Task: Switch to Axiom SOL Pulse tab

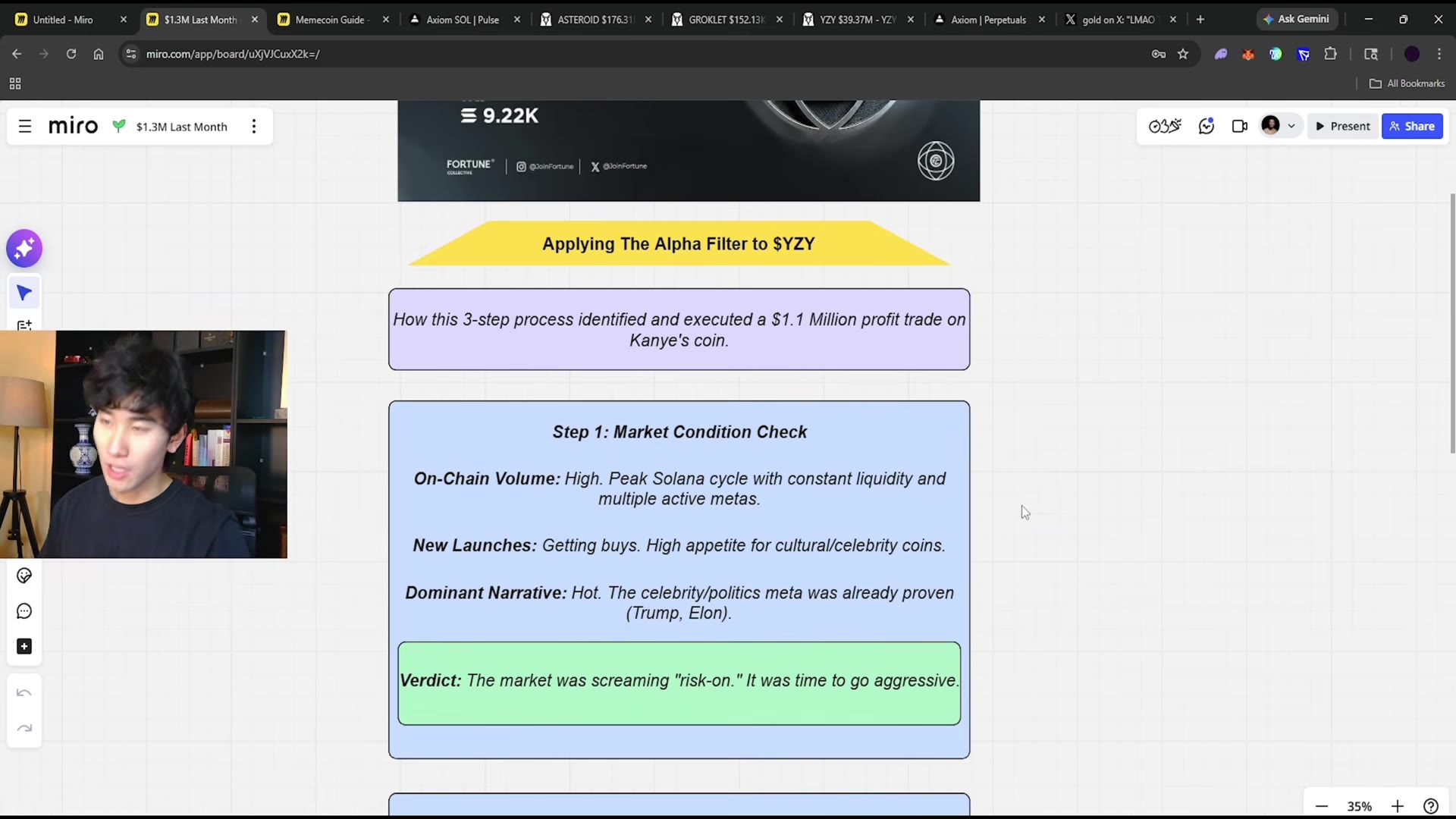Action: [x=463, y=20]
